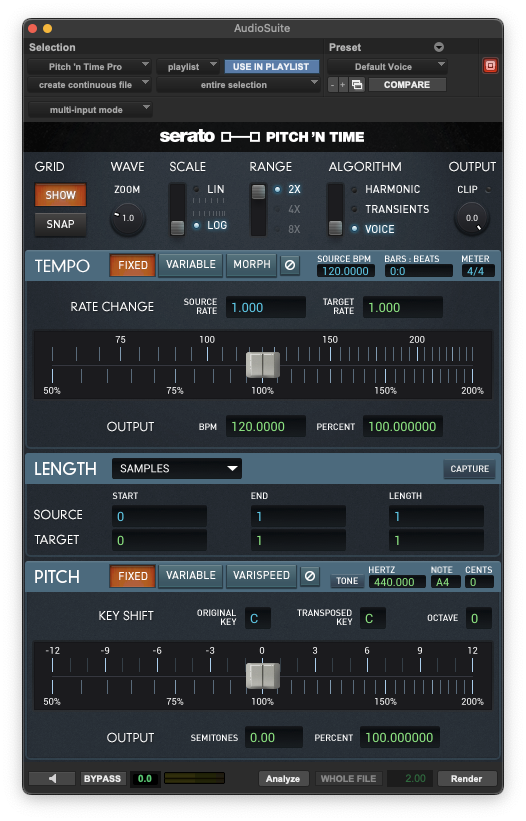
Task: Click the next preset plus button
Action: (343, 85)
